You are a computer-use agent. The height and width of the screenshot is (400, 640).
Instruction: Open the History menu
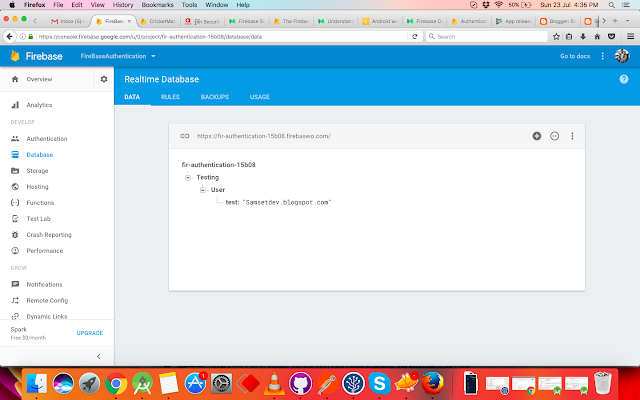click(123, 5)
